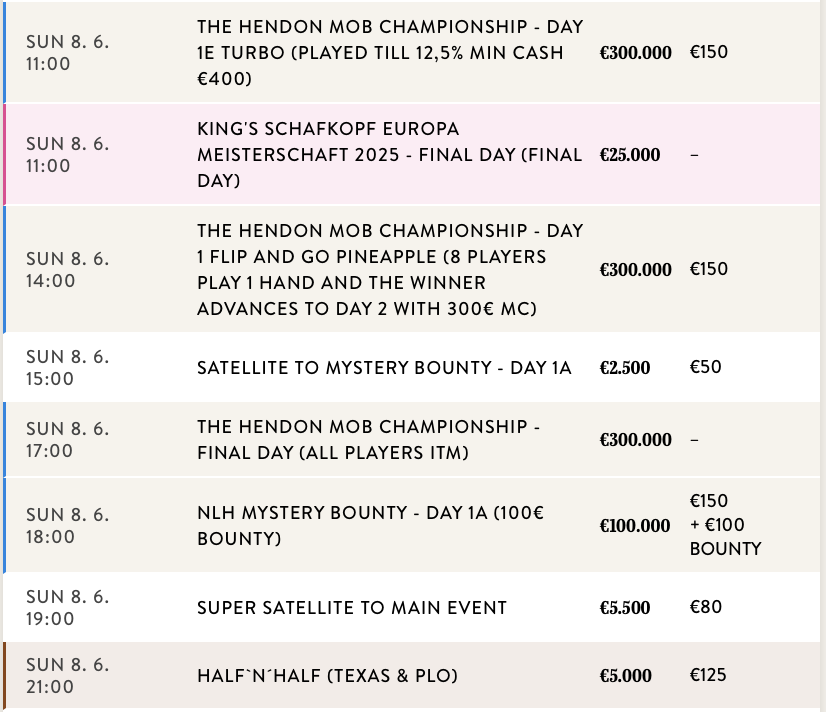Open Hendon Mob Championship Final Day row
This screenshot has width=826, height=712.
coord(368,439)
